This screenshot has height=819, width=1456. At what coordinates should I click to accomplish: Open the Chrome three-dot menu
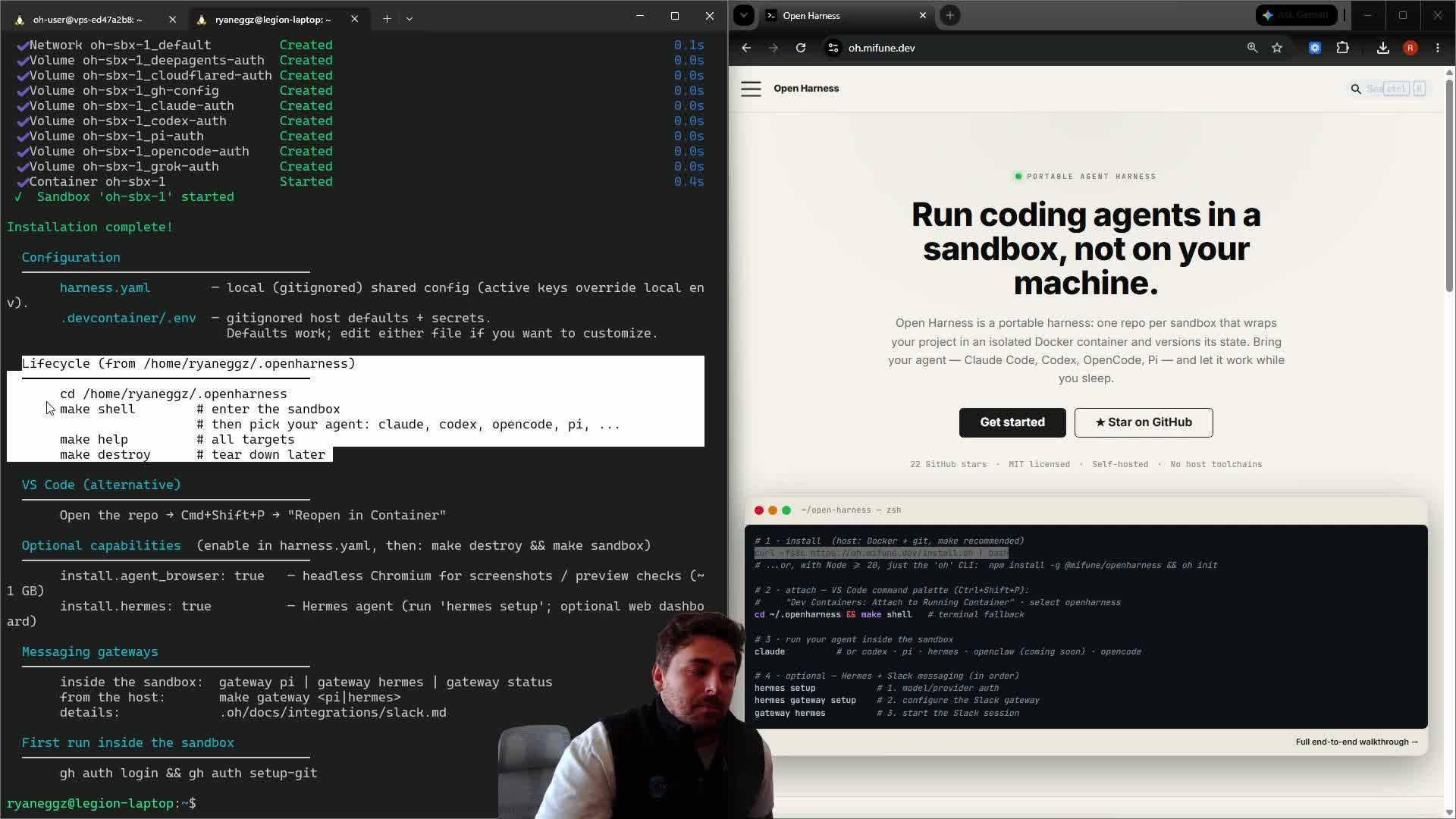click(1438, 48)
